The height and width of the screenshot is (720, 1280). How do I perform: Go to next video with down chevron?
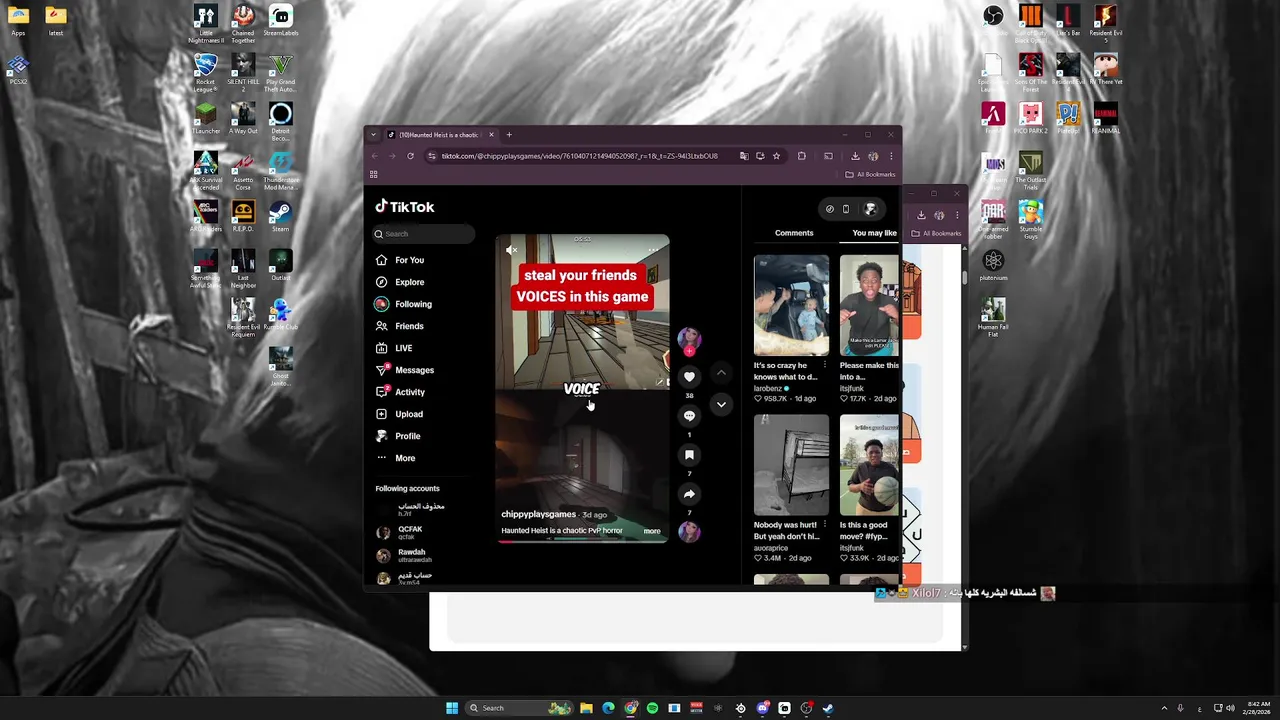721,404
